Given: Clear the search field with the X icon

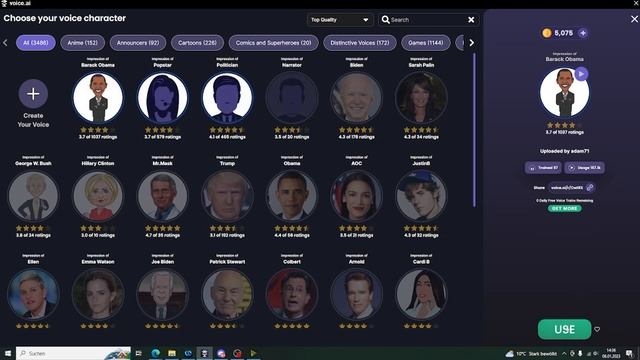Looking at the screenshot, I should click(x=471, y=20).
